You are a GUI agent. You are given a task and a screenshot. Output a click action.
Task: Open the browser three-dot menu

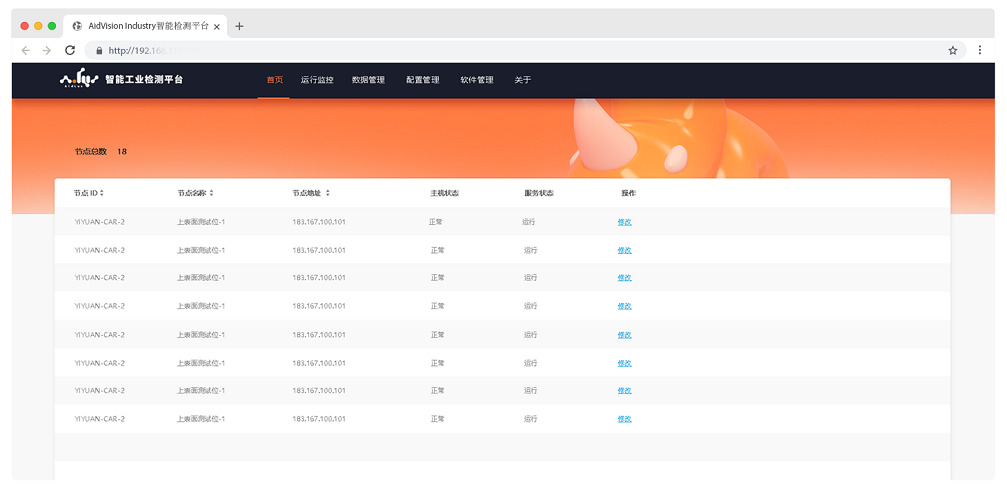(980, 50)
